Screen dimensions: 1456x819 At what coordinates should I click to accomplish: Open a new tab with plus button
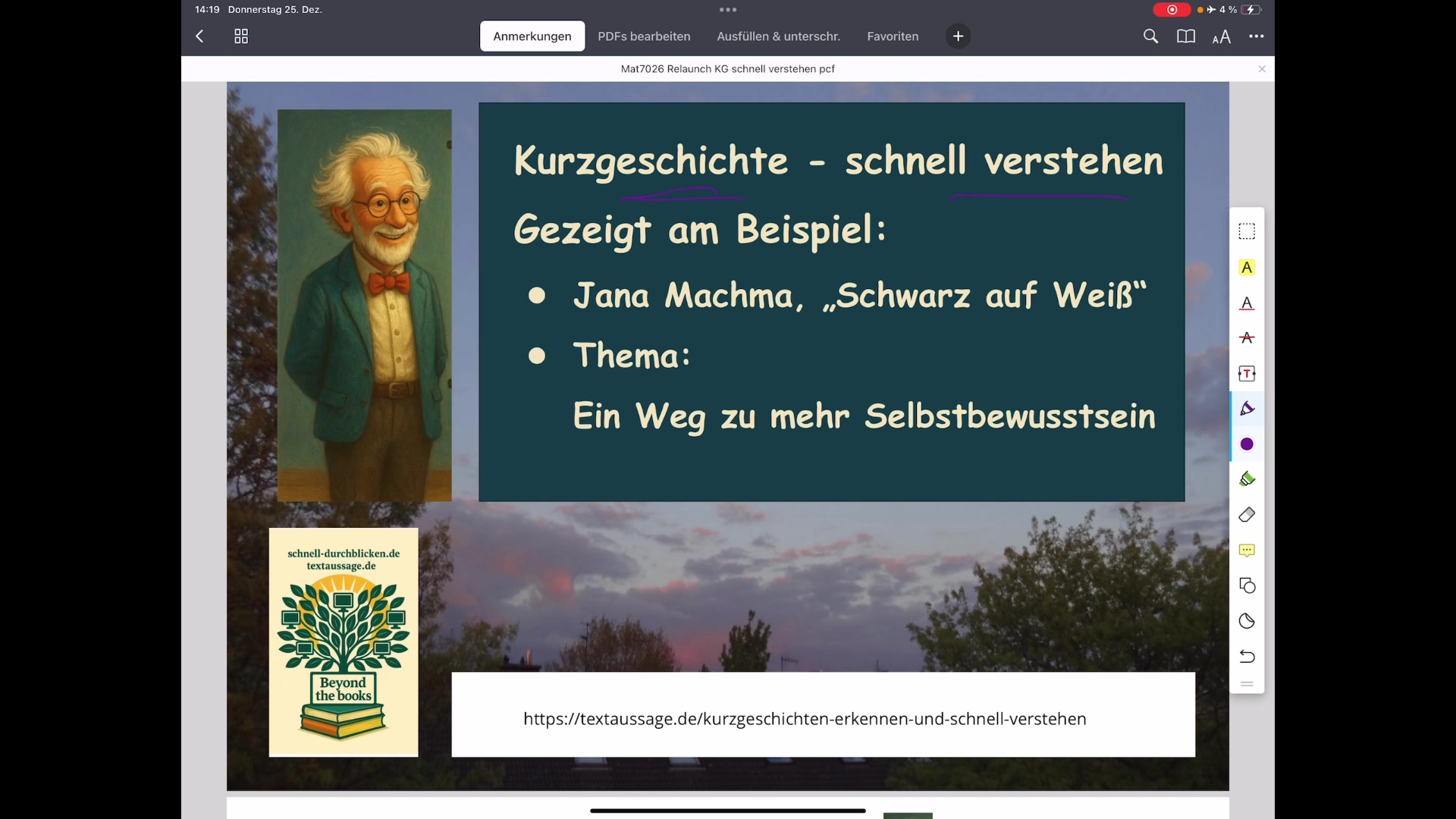pyautogui.click(x=958, y=36)
